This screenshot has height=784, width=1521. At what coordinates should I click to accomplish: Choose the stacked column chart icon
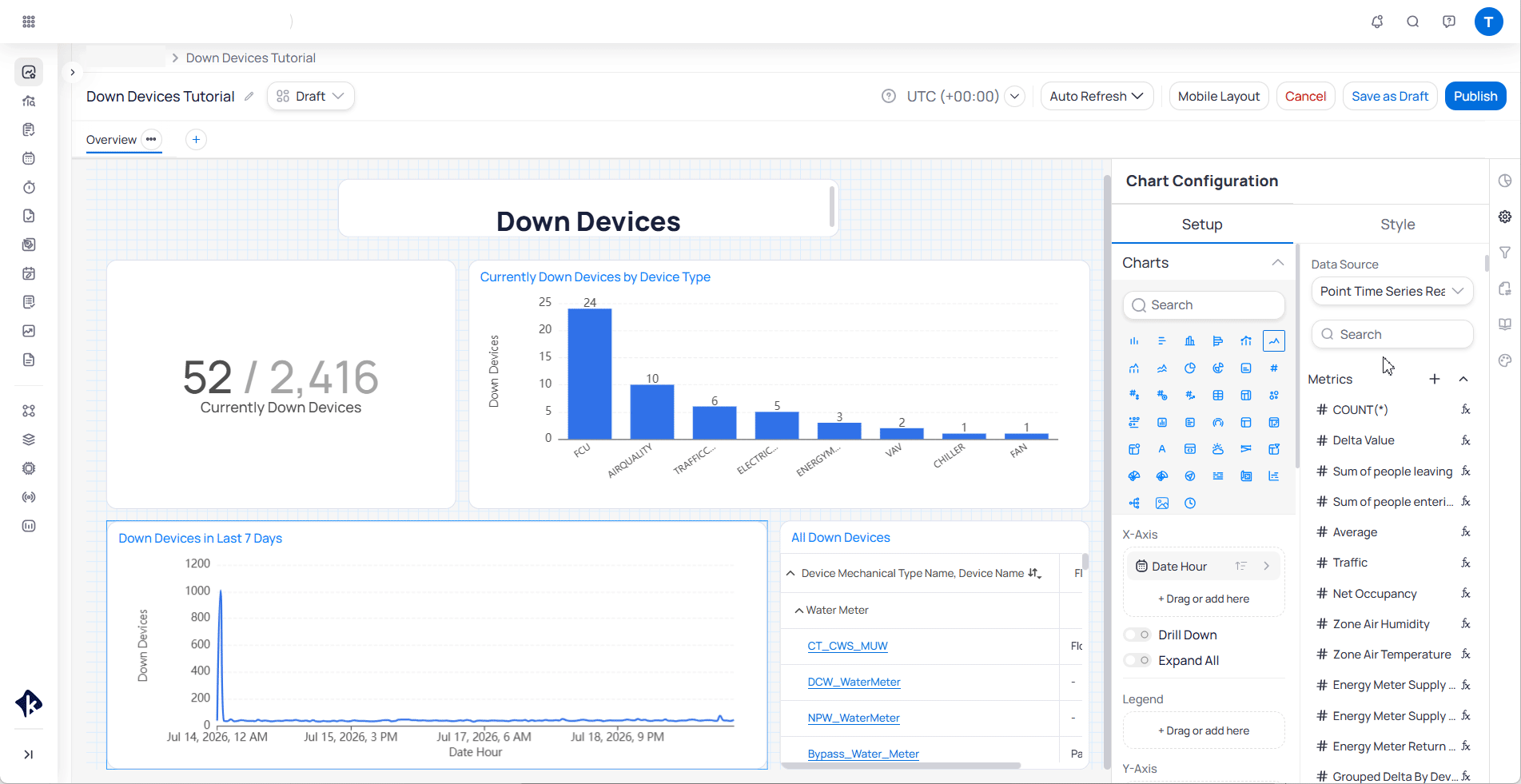pos(1189,341)
